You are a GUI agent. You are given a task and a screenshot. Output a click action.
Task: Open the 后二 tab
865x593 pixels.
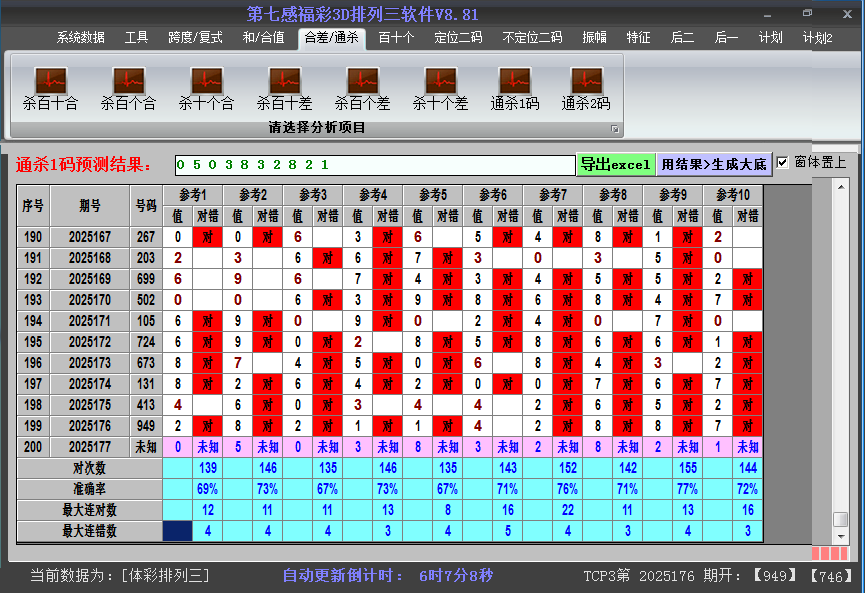(x=682, y=38)
